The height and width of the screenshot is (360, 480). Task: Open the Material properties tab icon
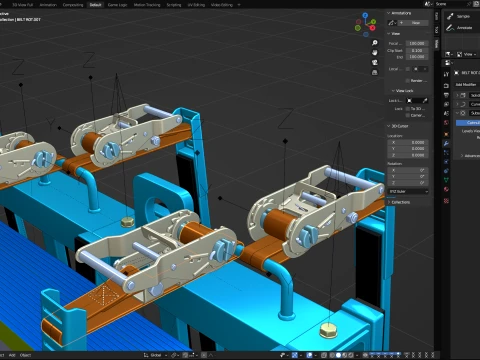tap(446, 189)
